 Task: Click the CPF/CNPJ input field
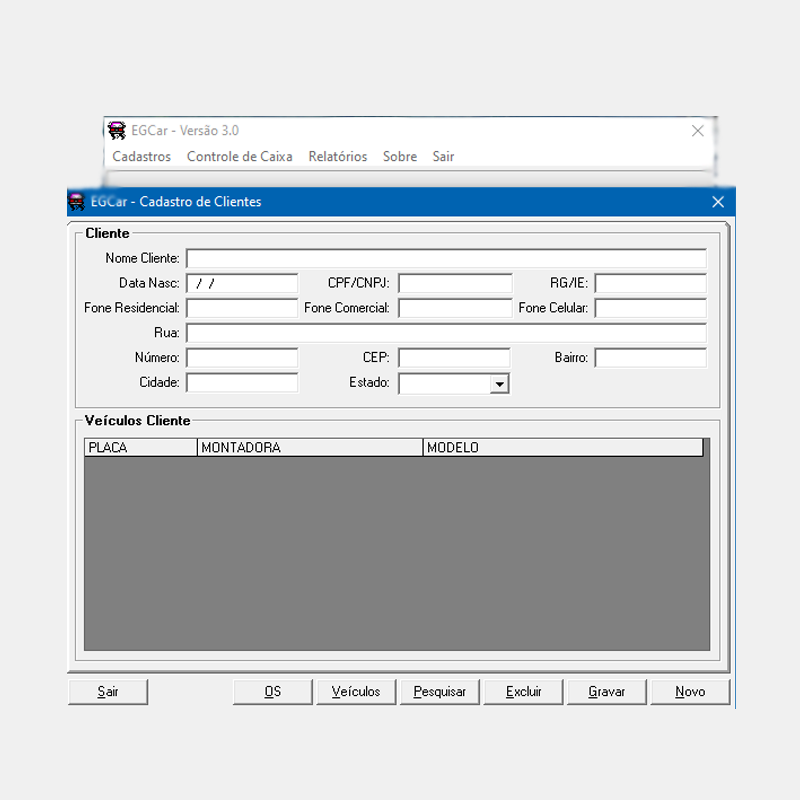[x=455, y=283]
